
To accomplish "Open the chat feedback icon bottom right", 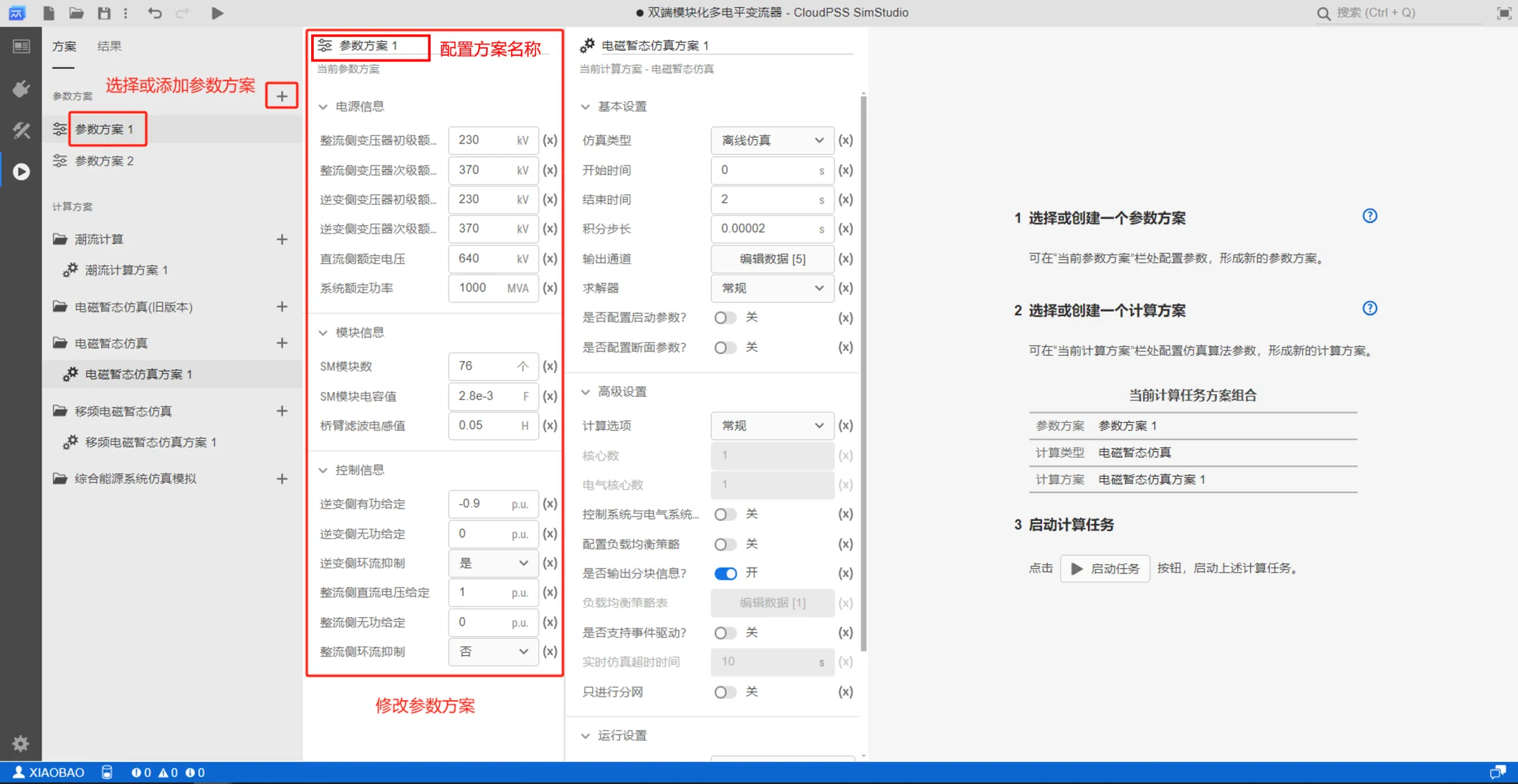I will pyautogui.click(x=1498, y=772).
